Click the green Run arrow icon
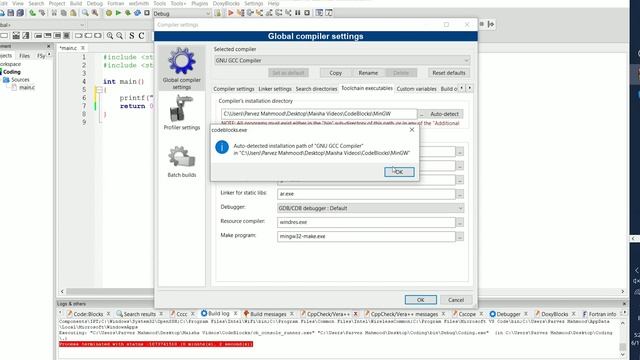Viewport: 640px width, 360px height. pos(118,13)
